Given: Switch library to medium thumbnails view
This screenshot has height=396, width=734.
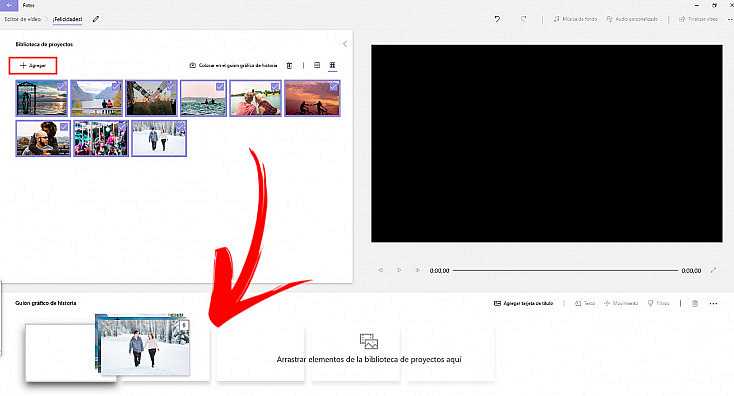Looking at the screenshot, I should click(317, 65).
